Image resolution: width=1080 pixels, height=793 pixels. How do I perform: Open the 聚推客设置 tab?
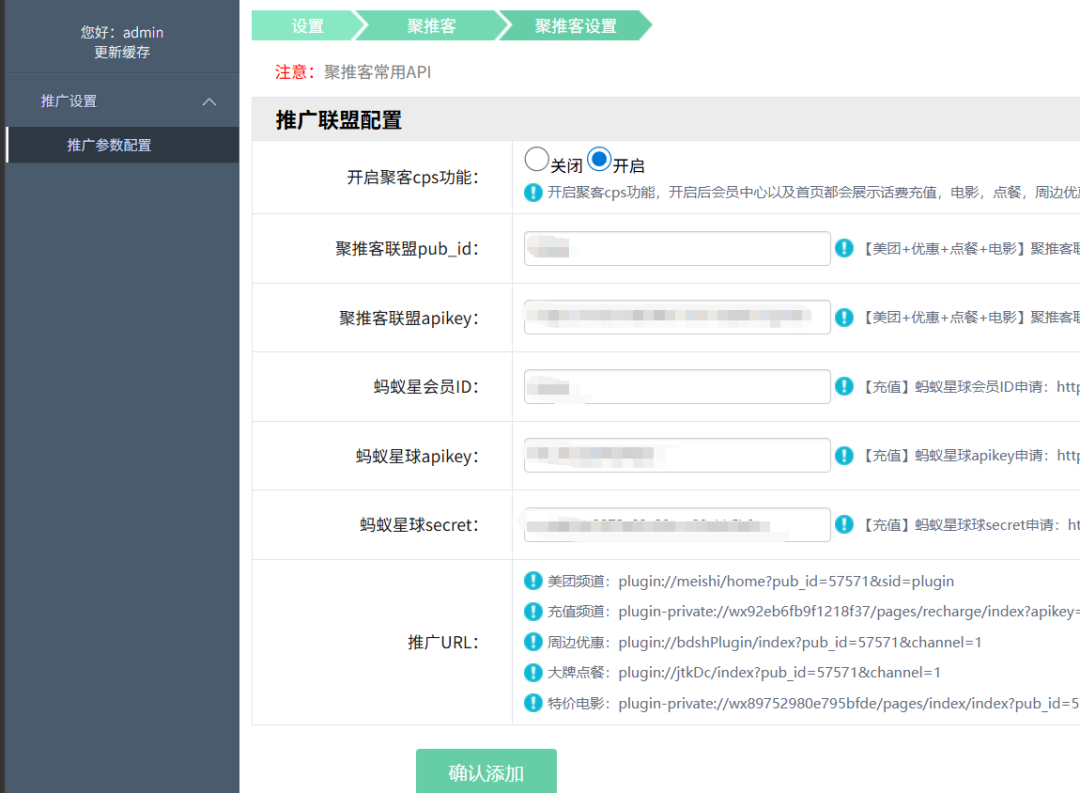click(575, 25)
